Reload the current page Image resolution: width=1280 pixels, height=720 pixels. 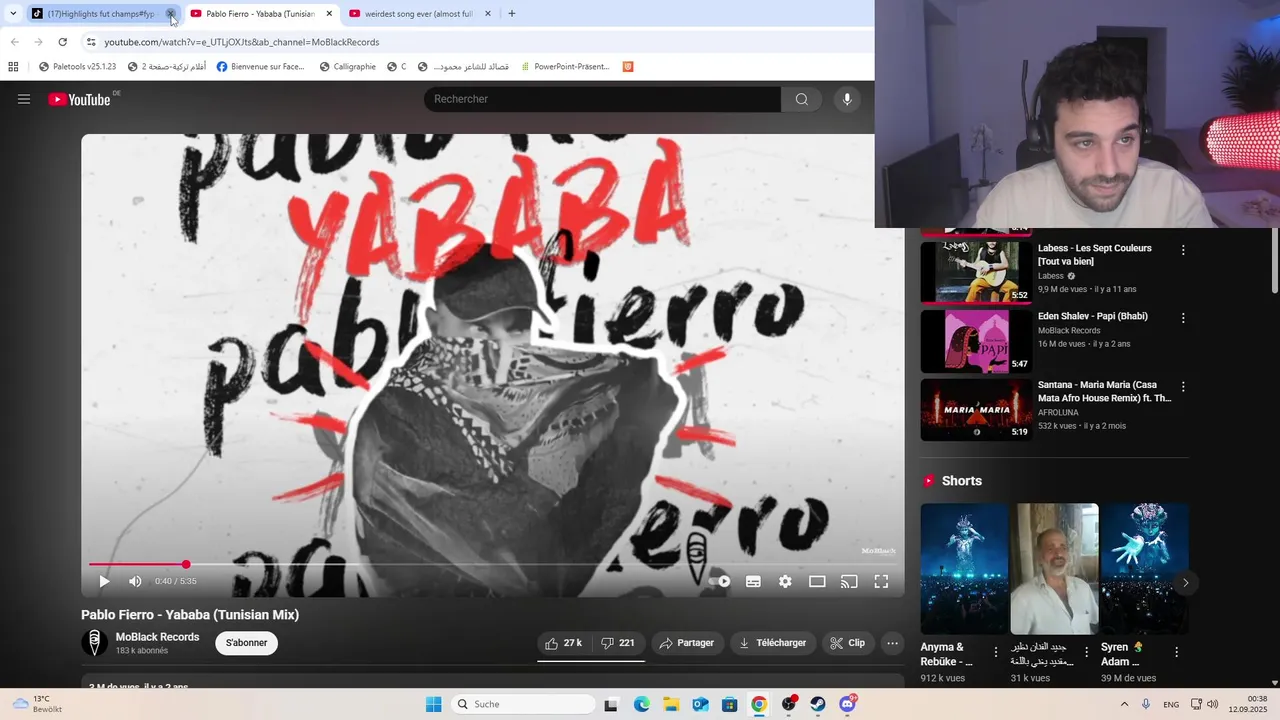62,42
